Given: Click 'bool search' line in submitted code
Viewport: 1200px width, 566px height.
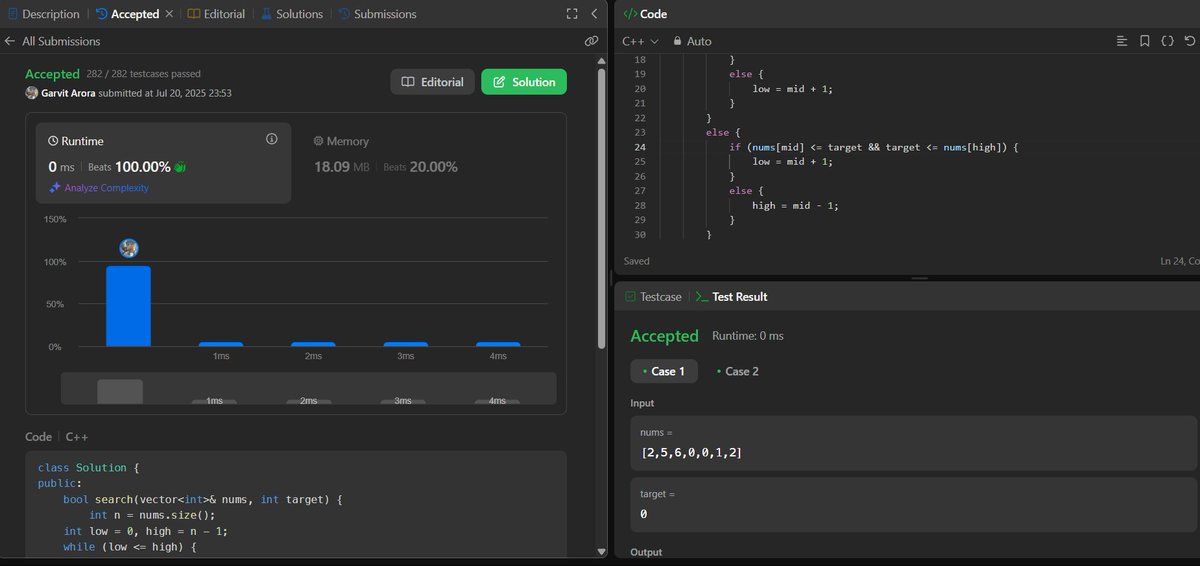Looking at the screenshot, I should 203,499.
